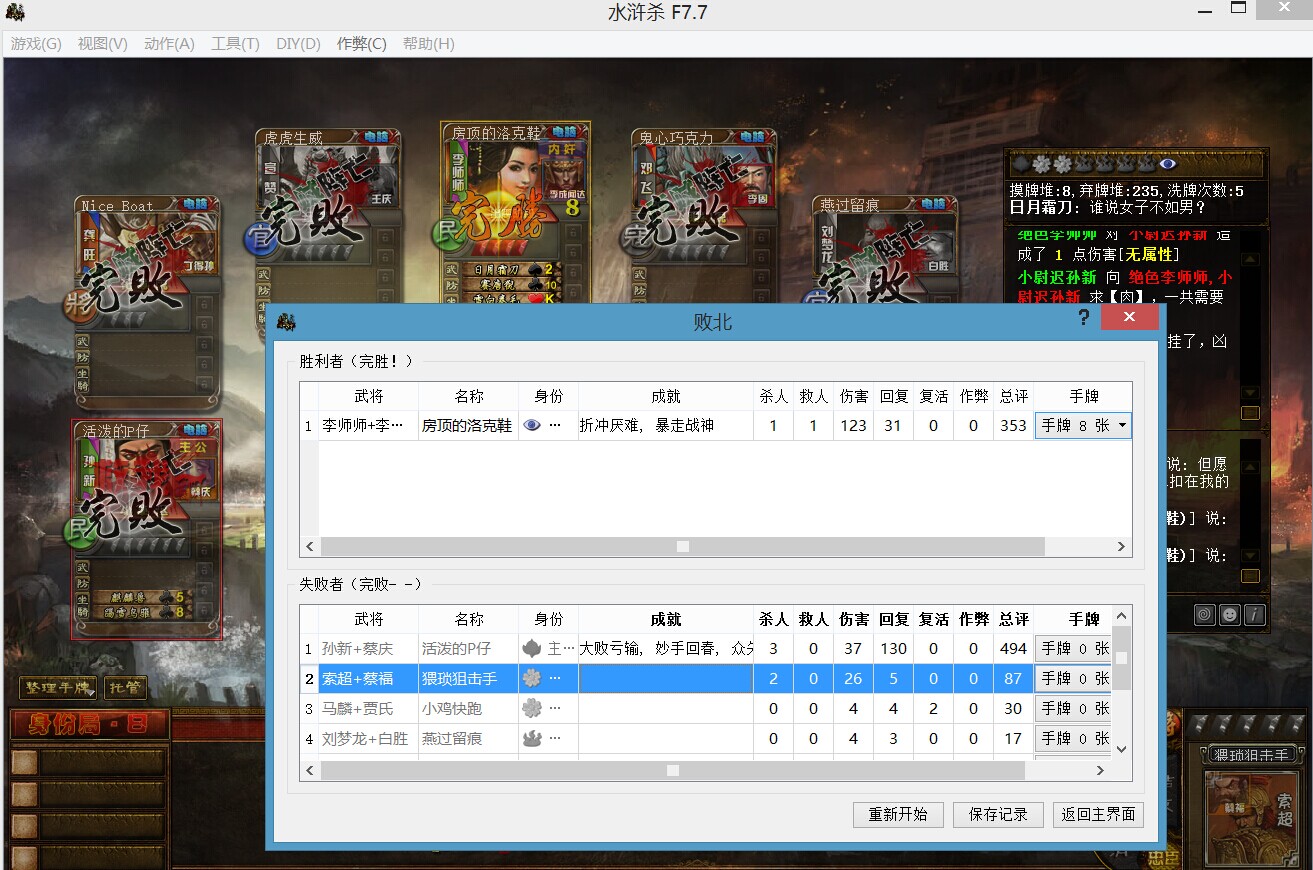Open the 游戏(G) menu

(x=36, y=44)
